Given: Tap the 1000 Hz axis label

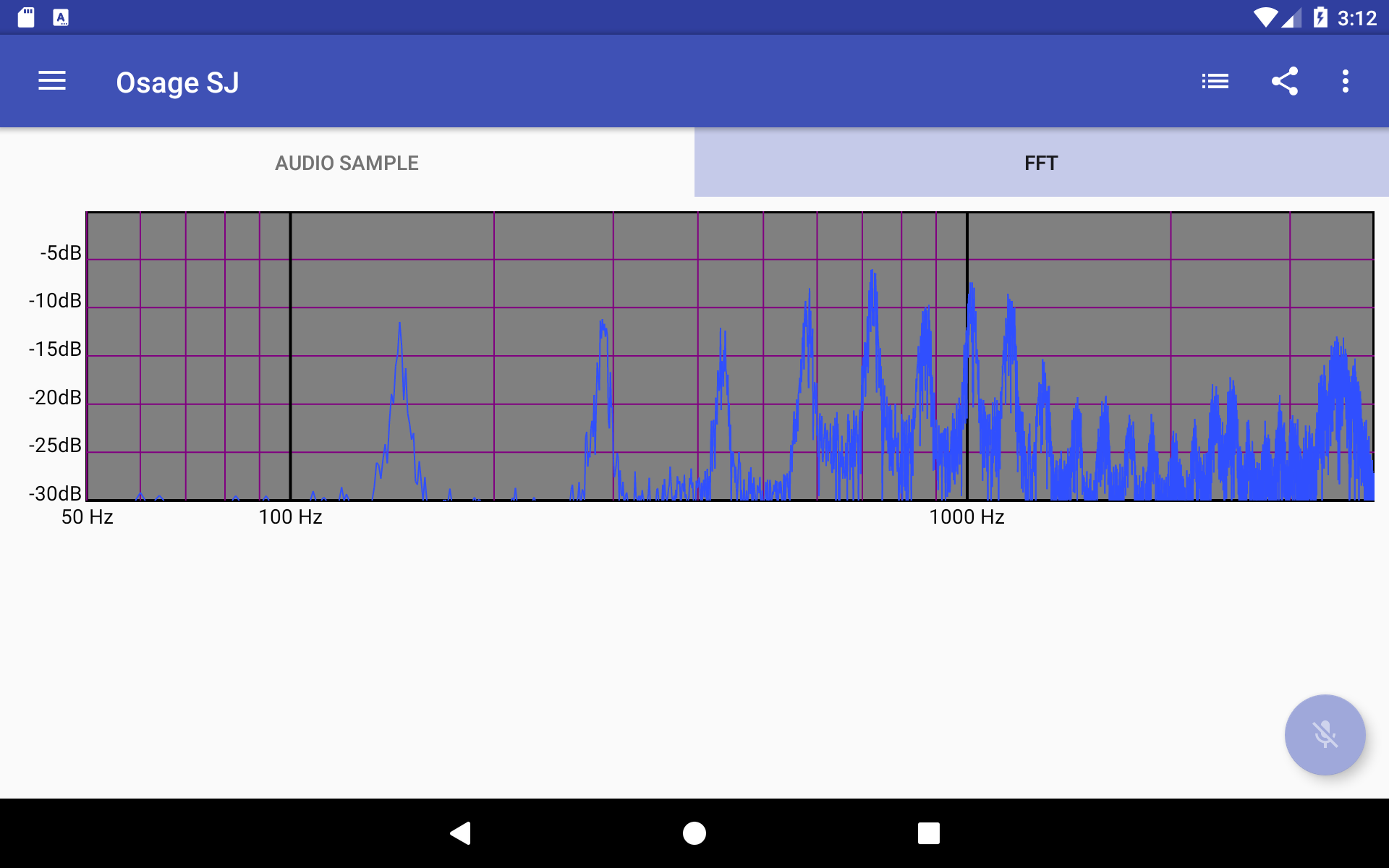Looking at the screenshot, I should [x=967, y=516].
